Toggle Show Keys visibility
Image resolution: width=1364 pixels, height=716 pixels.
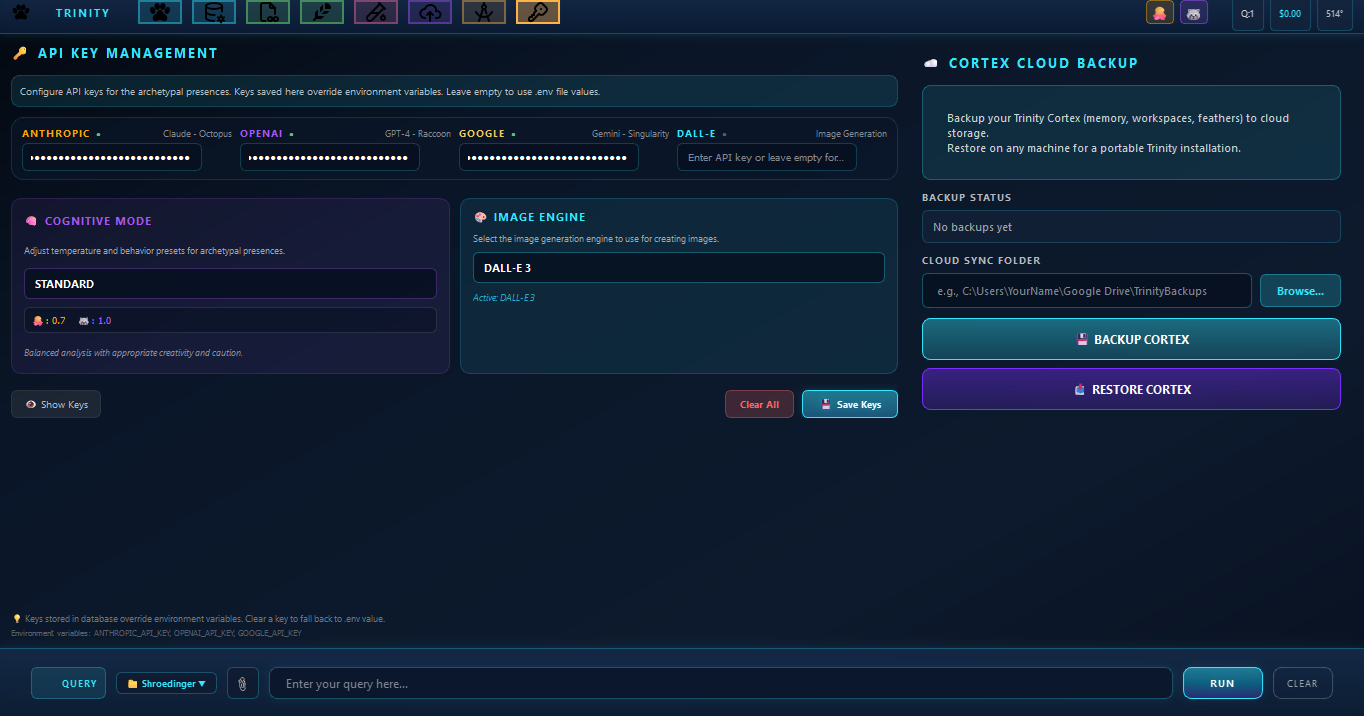pyautogui.click(x=56, y=404)
